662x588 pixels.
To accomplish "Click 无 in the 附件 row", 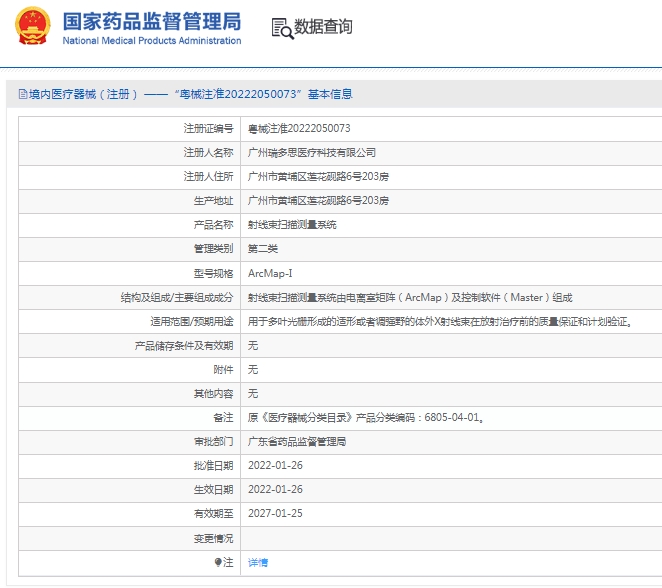I will tap(253, 370).
